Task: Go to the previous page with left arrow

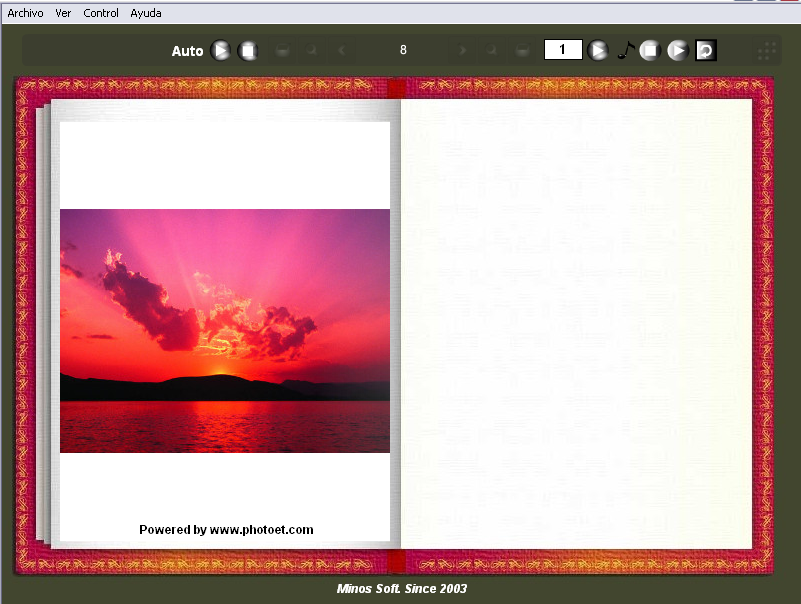Action: [x=342, y=50]
